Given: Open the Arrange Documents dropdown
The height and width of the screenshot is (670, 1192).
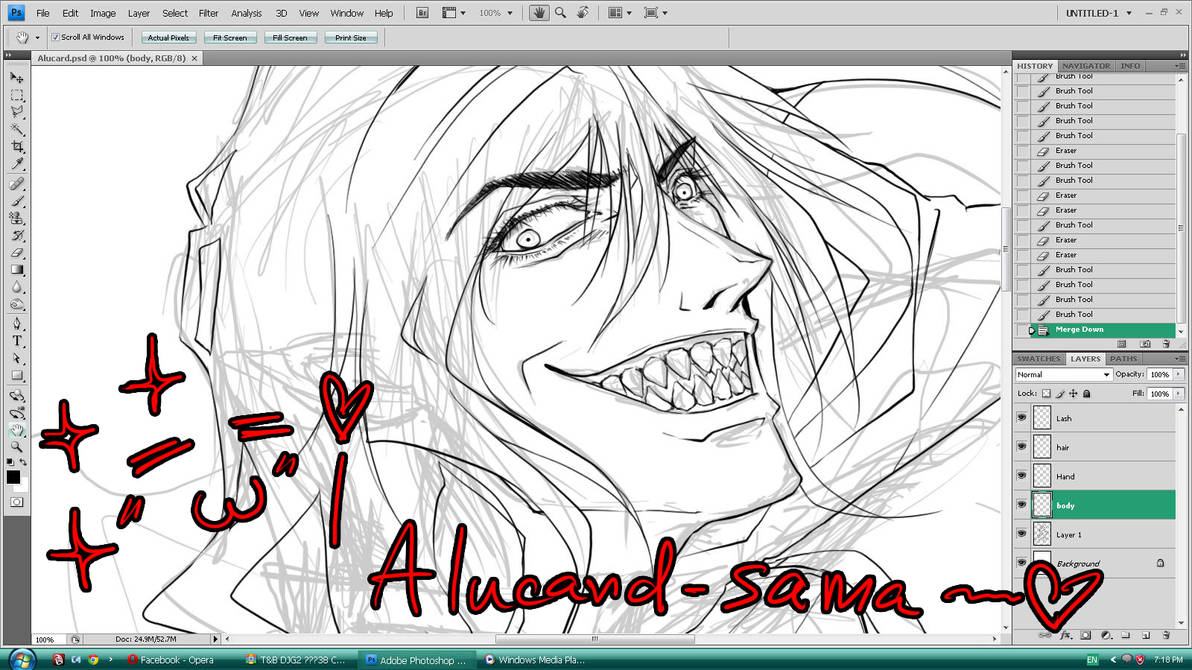Looking at the screenshot, I should tap(620, 13).
